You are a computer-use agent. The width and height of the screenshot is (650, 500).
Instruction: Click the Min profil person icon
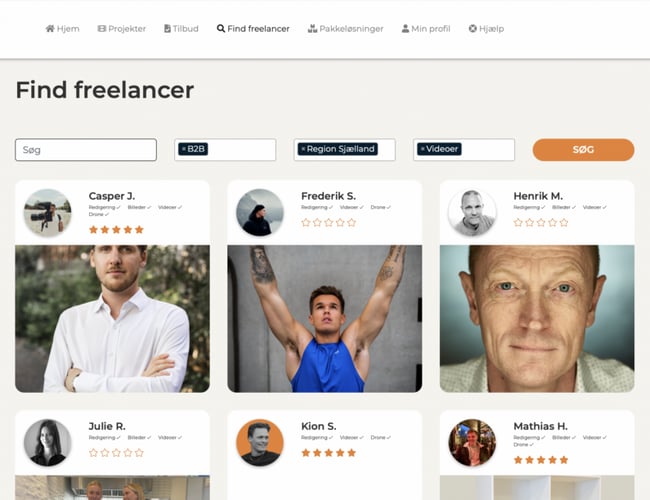pyautogui.click(x=405, y=29)
